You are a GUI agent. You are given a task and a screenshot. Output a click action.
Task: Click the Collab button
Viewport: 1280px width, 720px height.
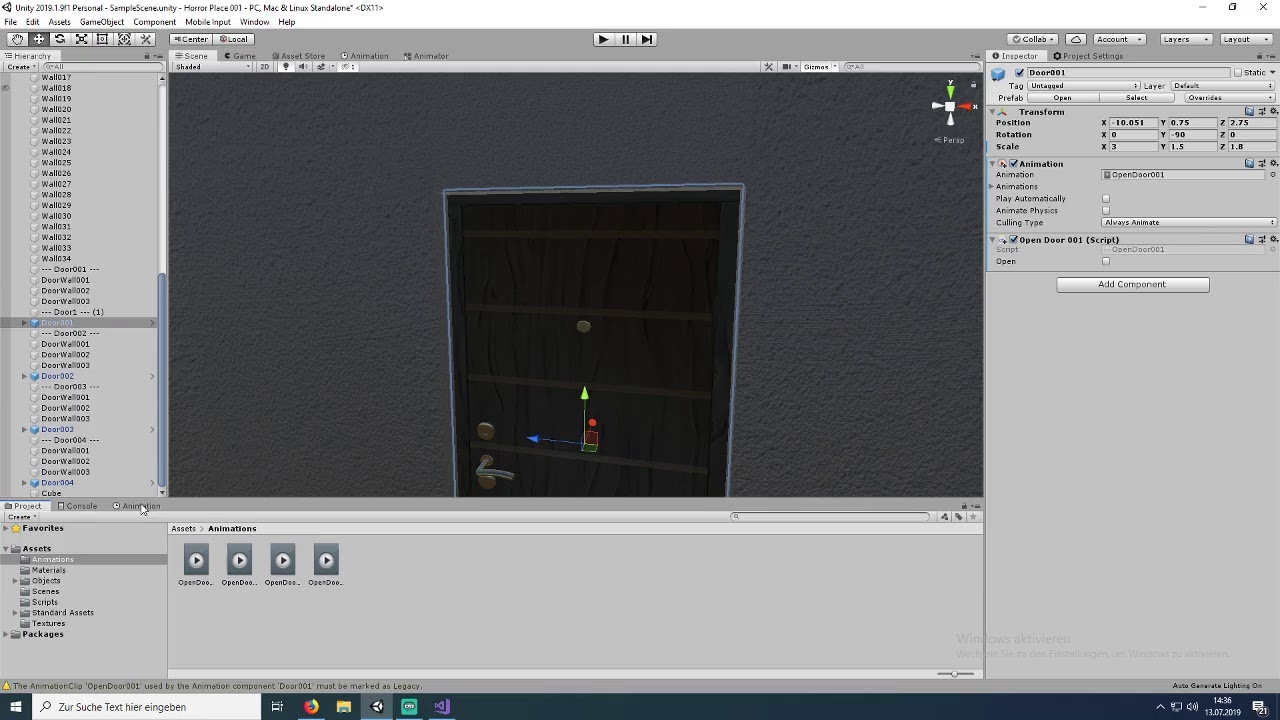click(x=1032, y=39)
